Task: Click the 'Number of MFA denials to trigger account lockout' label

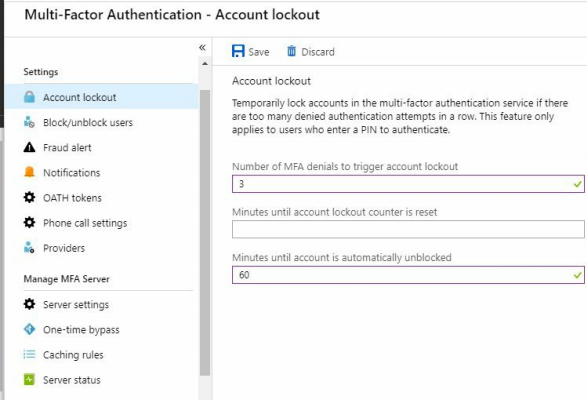Action: point(345,166)
